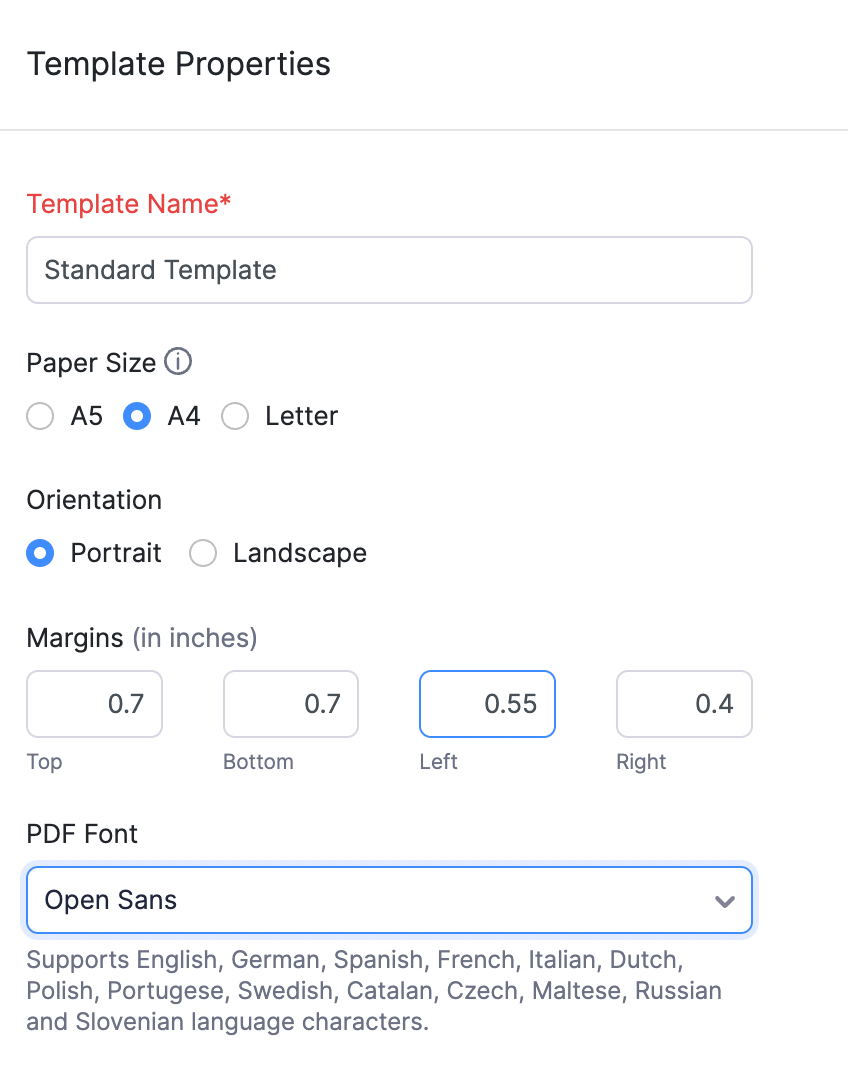The width and height of the screenshot is (848, 1084).
Task: Click the Top margin field
Action: (x=94, y=704)
